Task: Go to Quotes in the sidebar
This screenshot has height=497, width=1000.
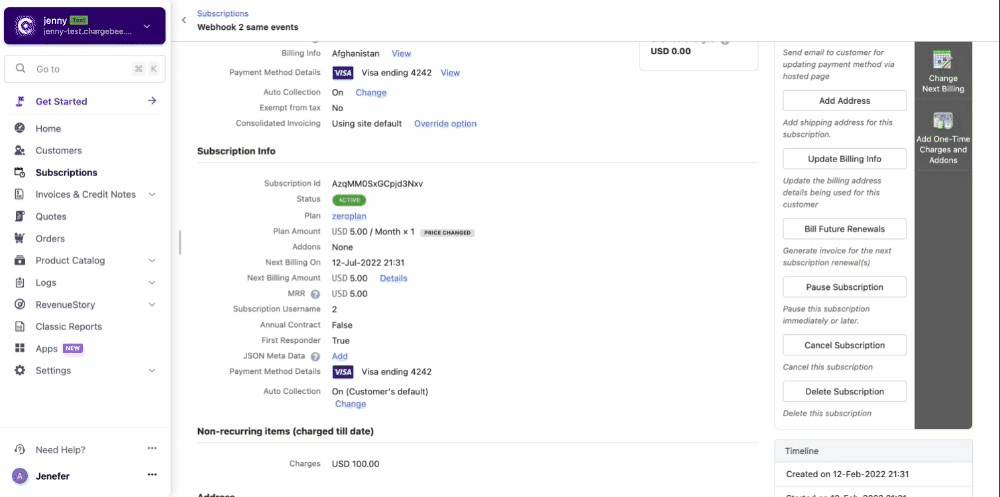Action: (x=50, y=217)
